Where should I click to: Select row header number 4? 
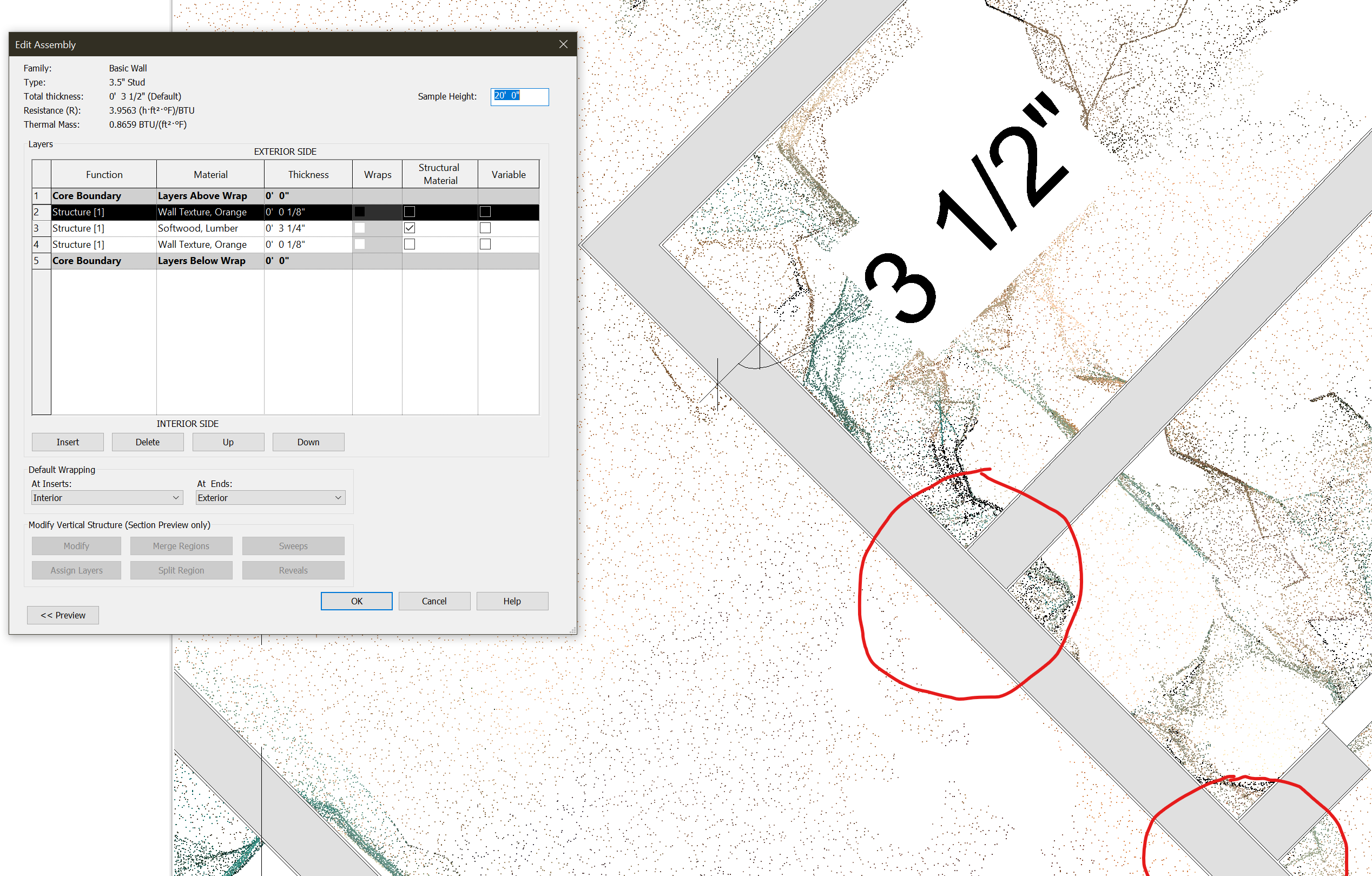point(42,244)
